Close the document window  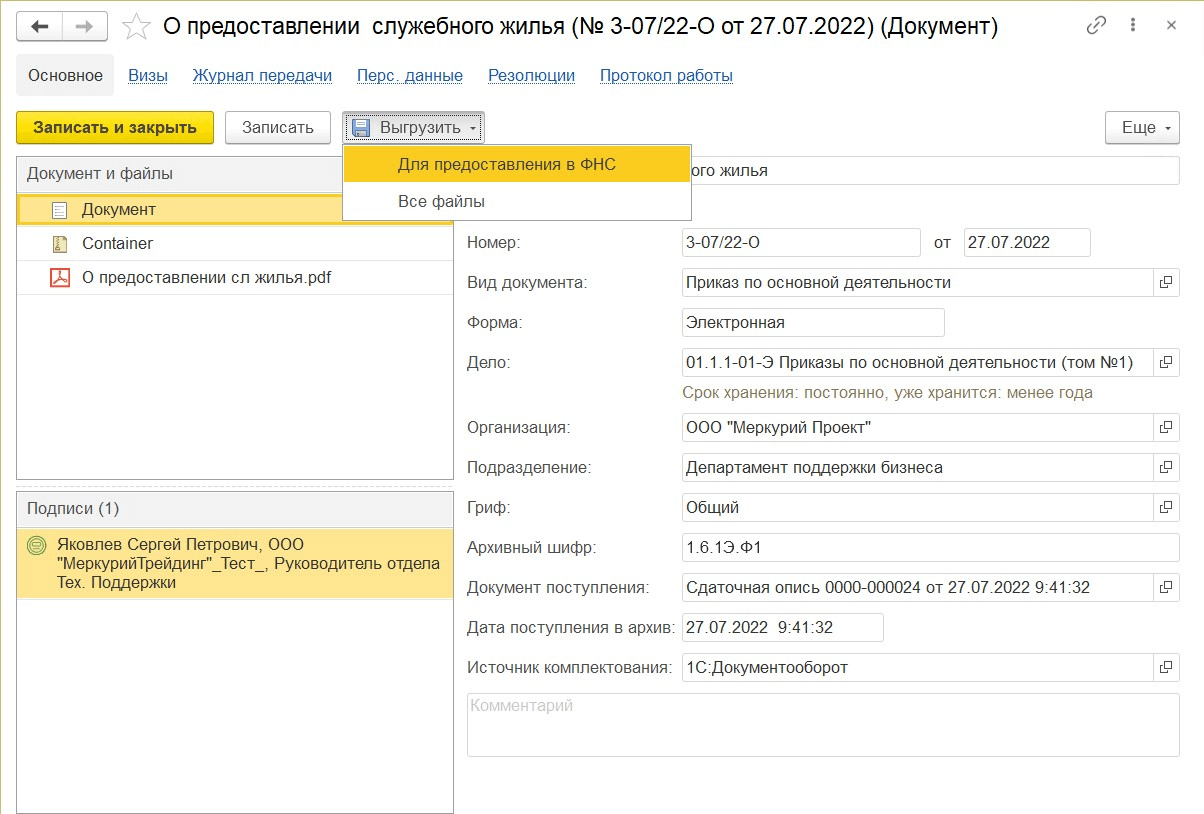point(1171,26)
